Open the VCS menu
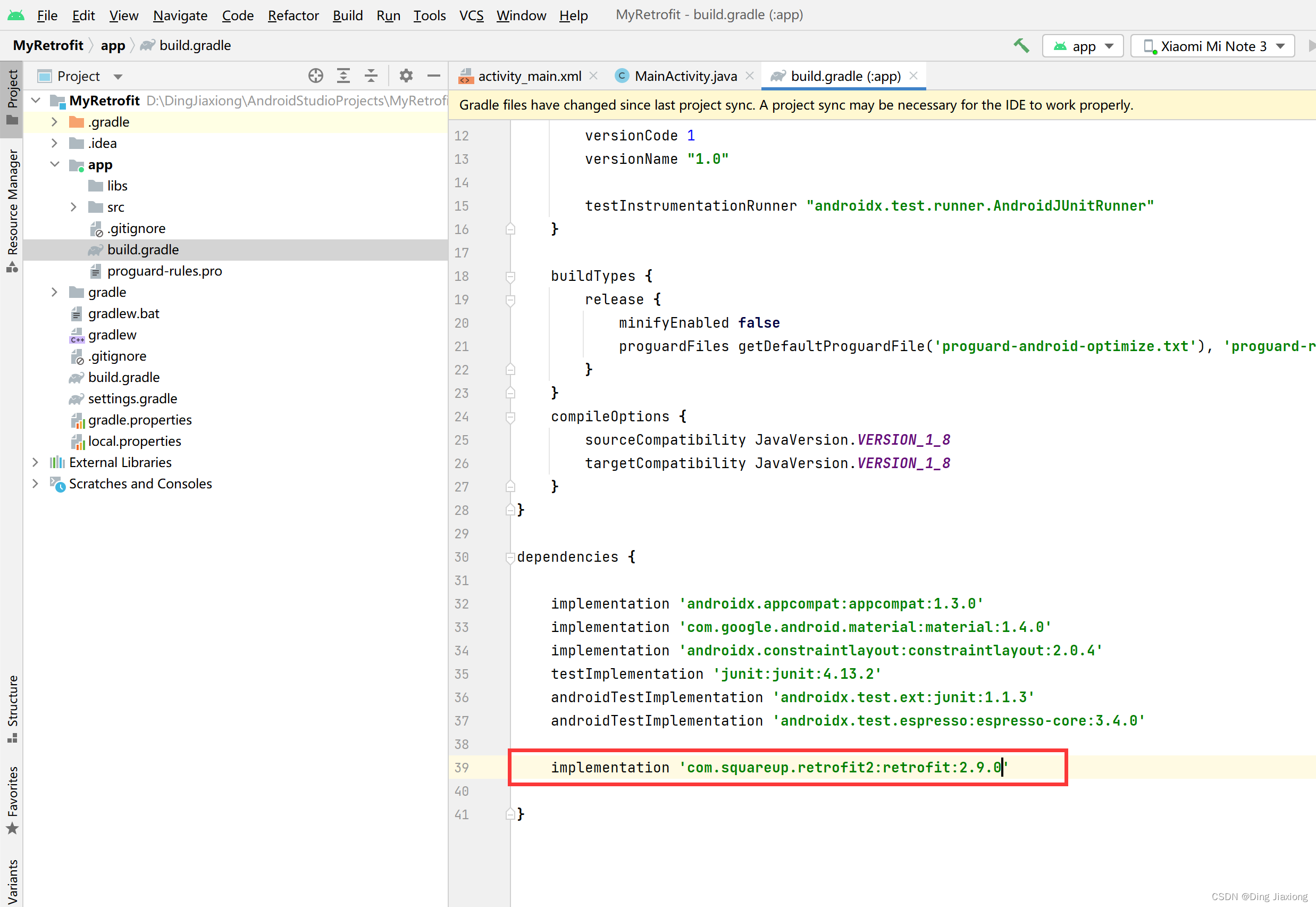The width and height of the screenshot is (1316, 907). pos(472,15)
